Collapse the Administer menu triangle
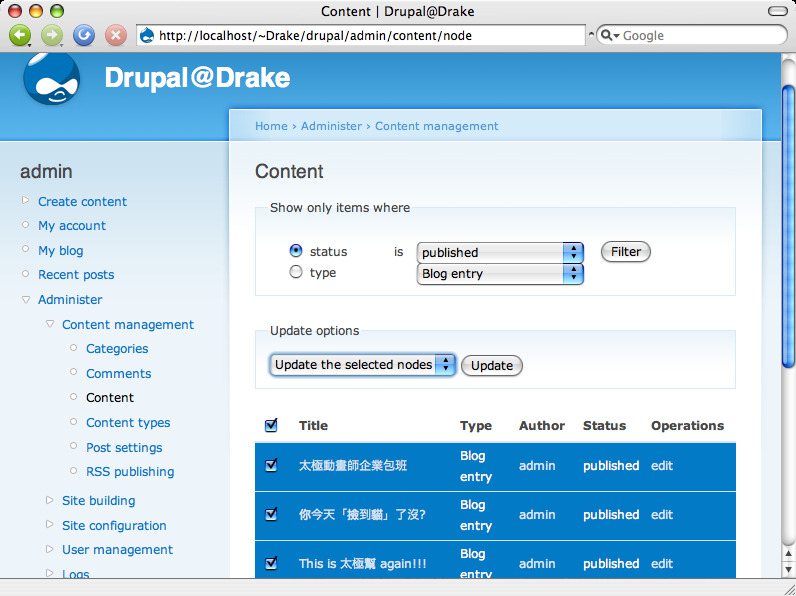The image size is (796, 596). pyautogui.click(x=25, y=300)
